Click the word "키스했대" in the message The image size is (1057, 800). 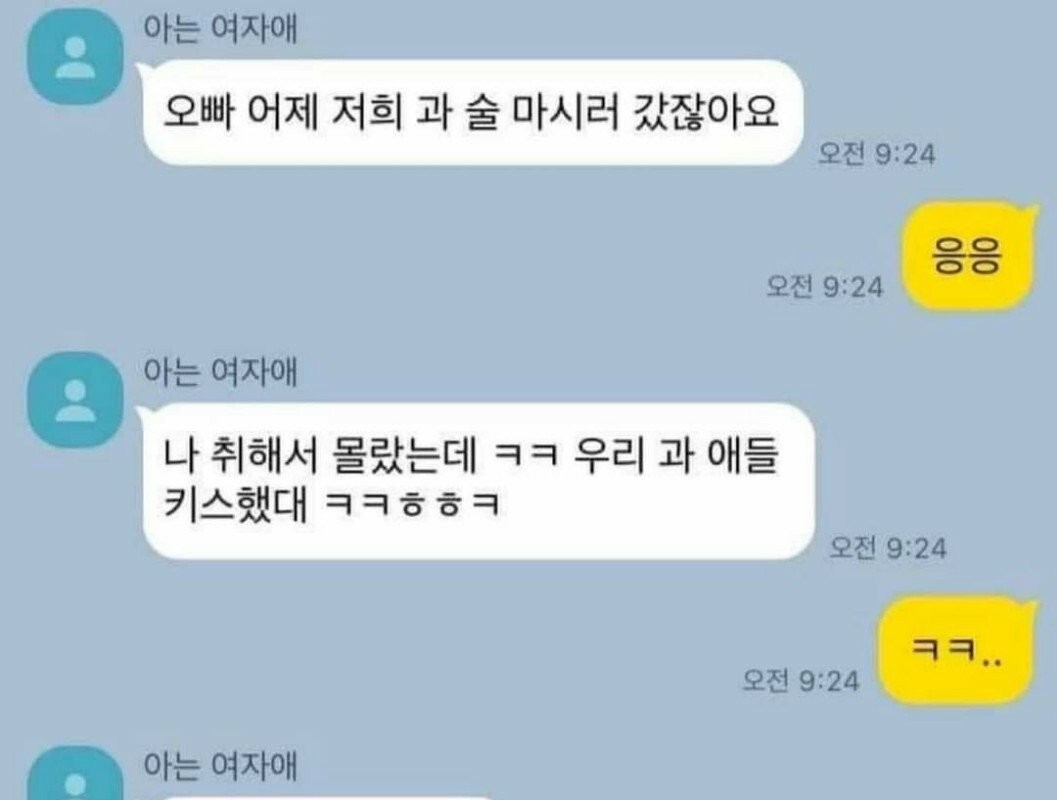point(235,503)
